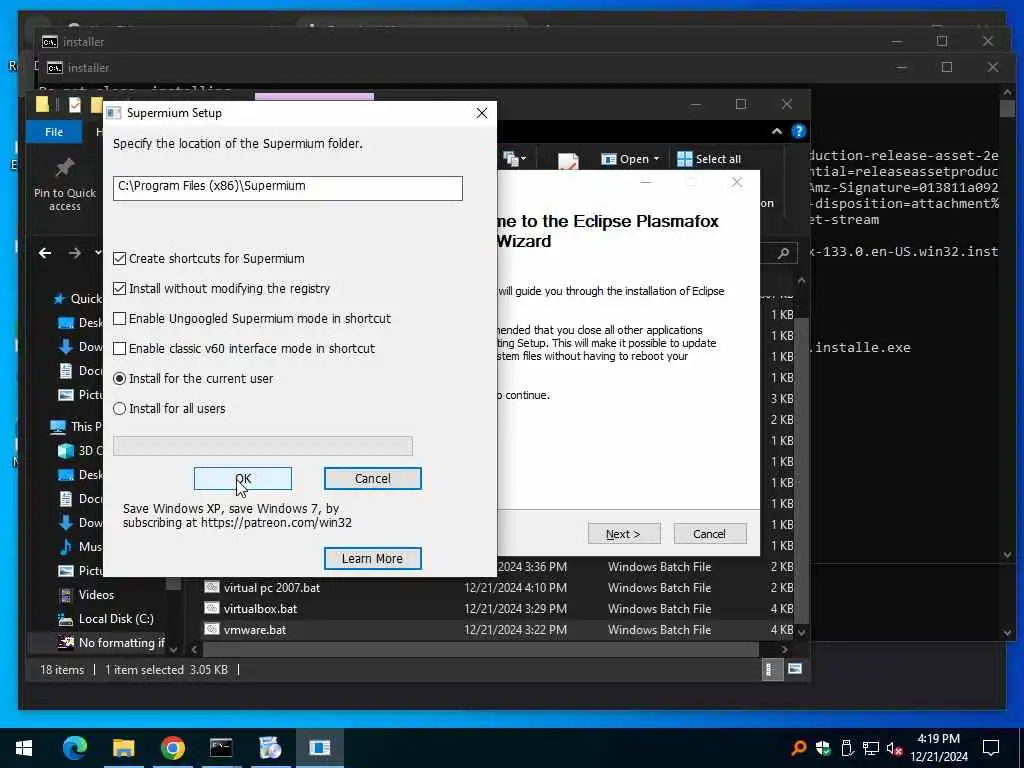
Task: Close the Supermium Setup dialog
Action: tap(482, 113)
